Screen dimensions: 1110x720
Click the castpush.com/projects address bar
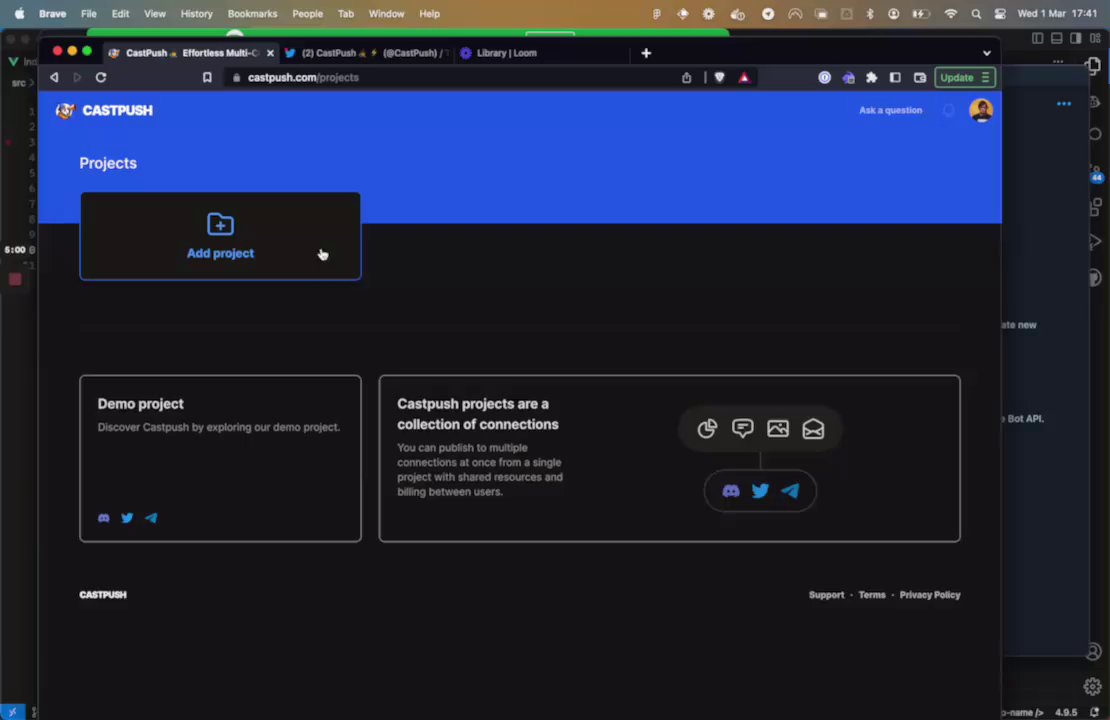point(453,77)
